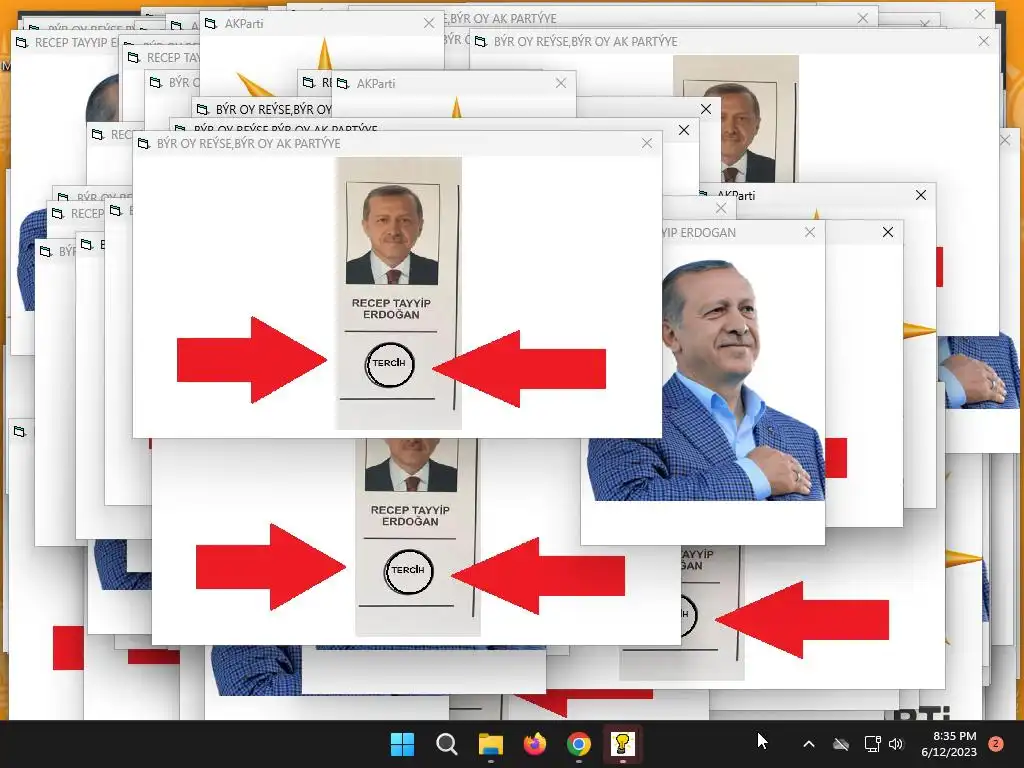Viewport: 1024px width, 768px height.
Task: Click the TERCİH stamp in the front ballot window
Action: click(389, 364)
